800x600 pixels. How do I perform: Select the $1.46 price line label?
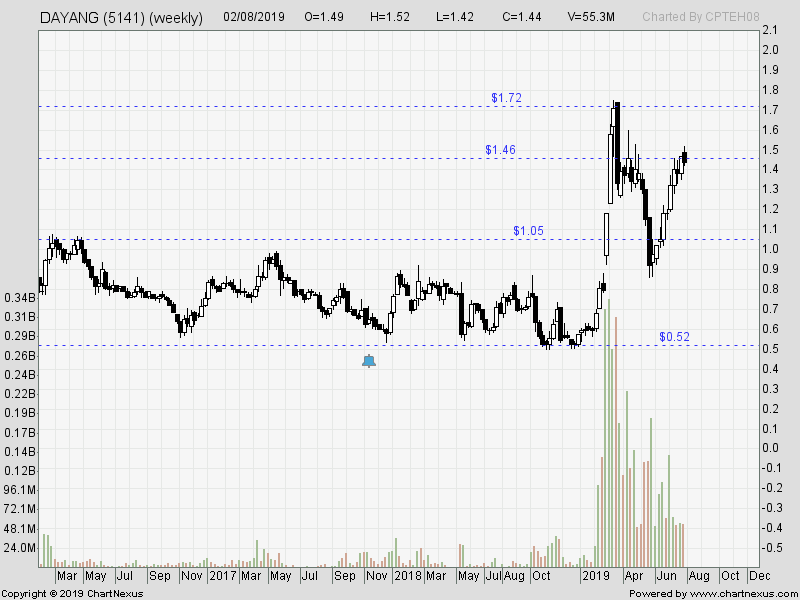click(x=500, y=150)
